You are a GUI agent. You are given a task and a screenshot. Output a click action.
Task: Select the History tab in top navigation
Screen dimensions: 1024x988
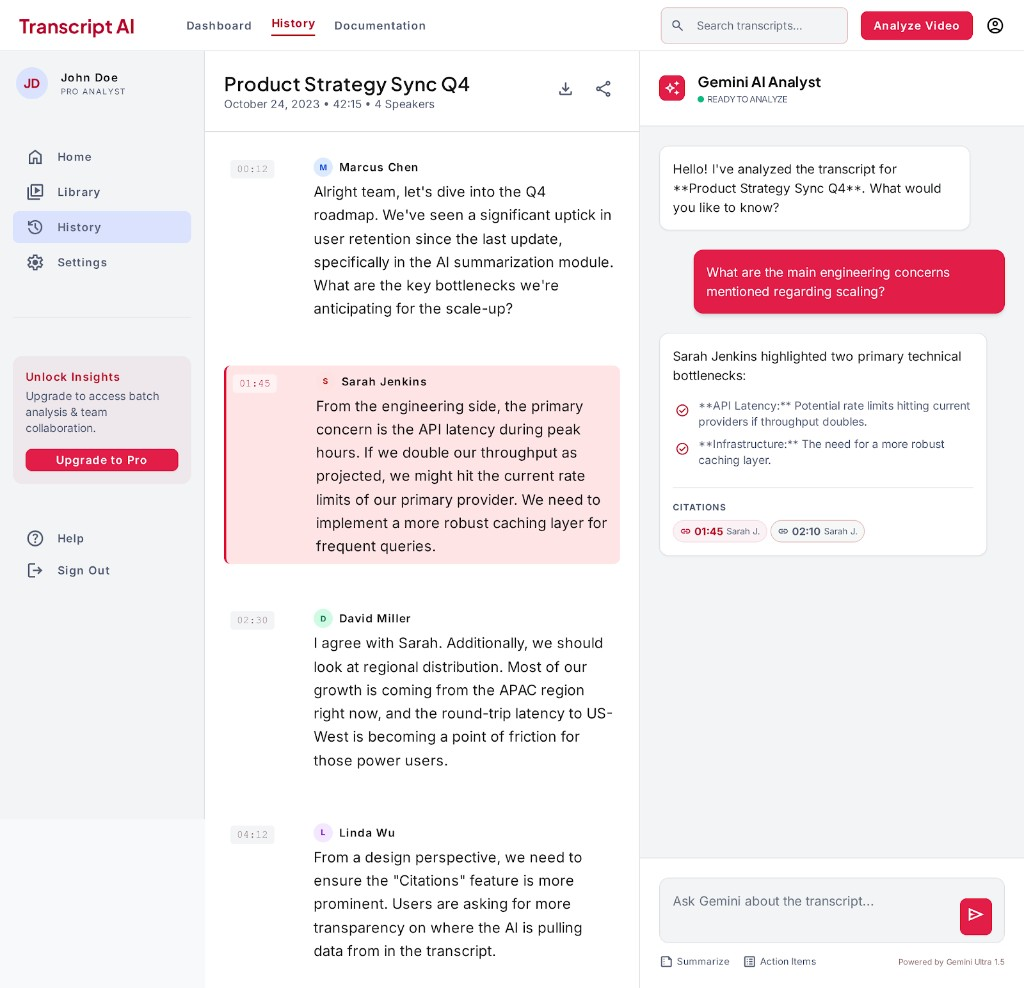coord(293,24)
